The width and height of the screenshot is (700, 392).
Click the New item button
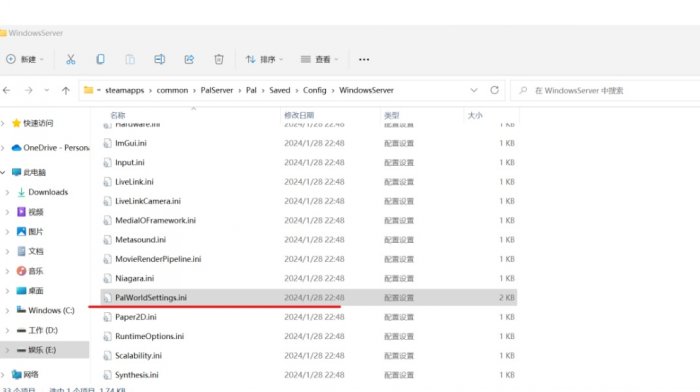[25, 59]
